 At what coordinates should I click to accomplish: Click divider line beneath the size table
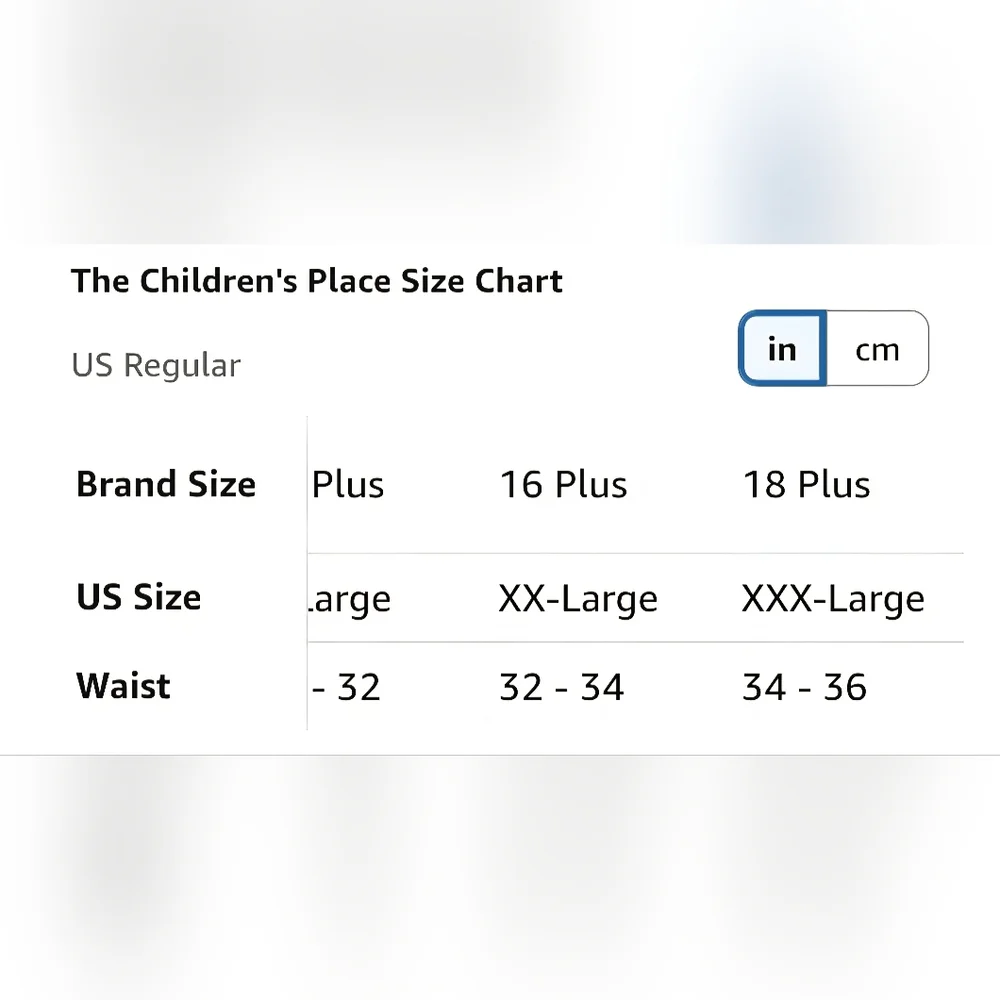(500, 755)
